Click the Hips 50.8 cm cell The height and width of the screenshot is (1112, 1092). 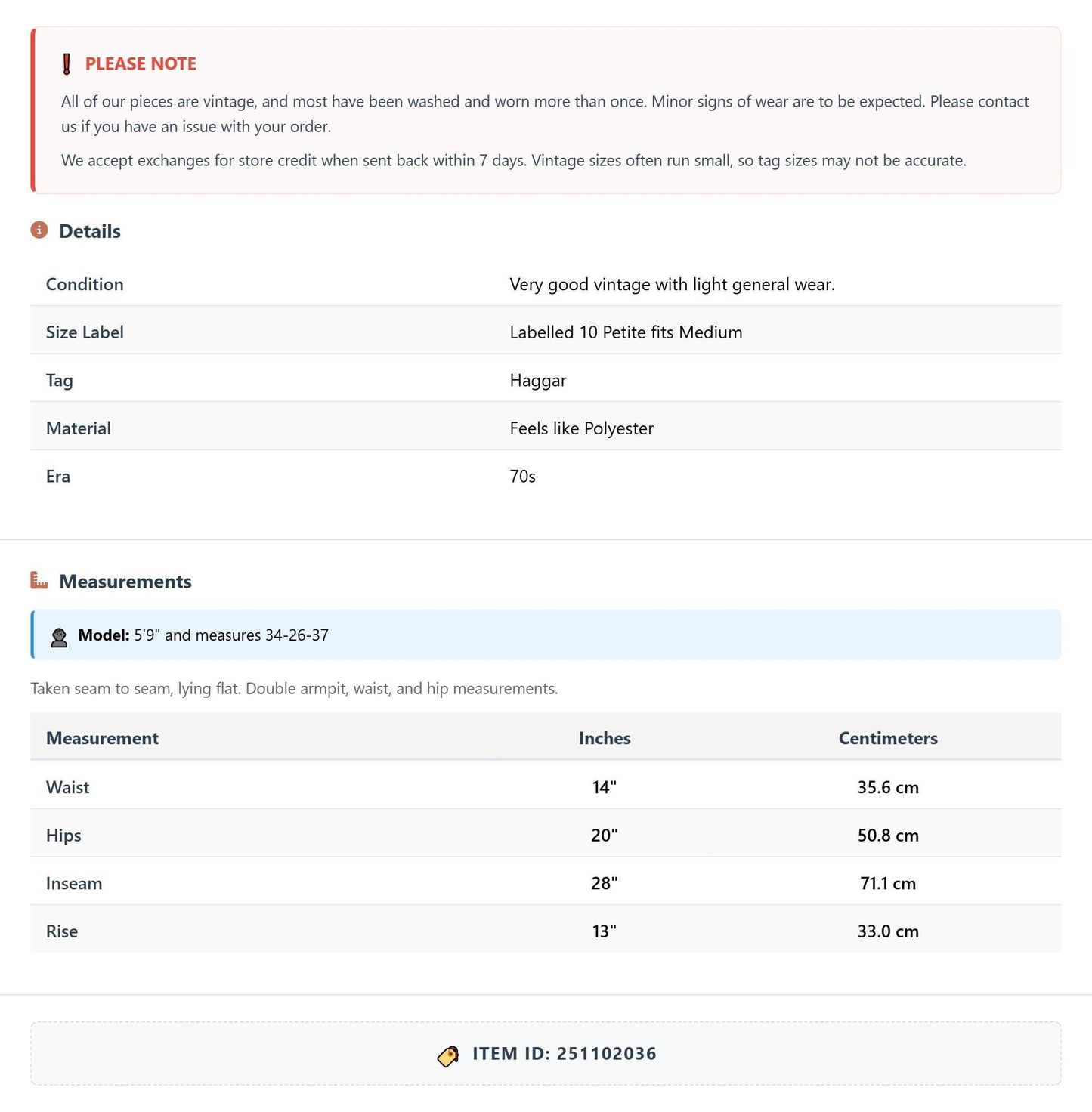888,836
